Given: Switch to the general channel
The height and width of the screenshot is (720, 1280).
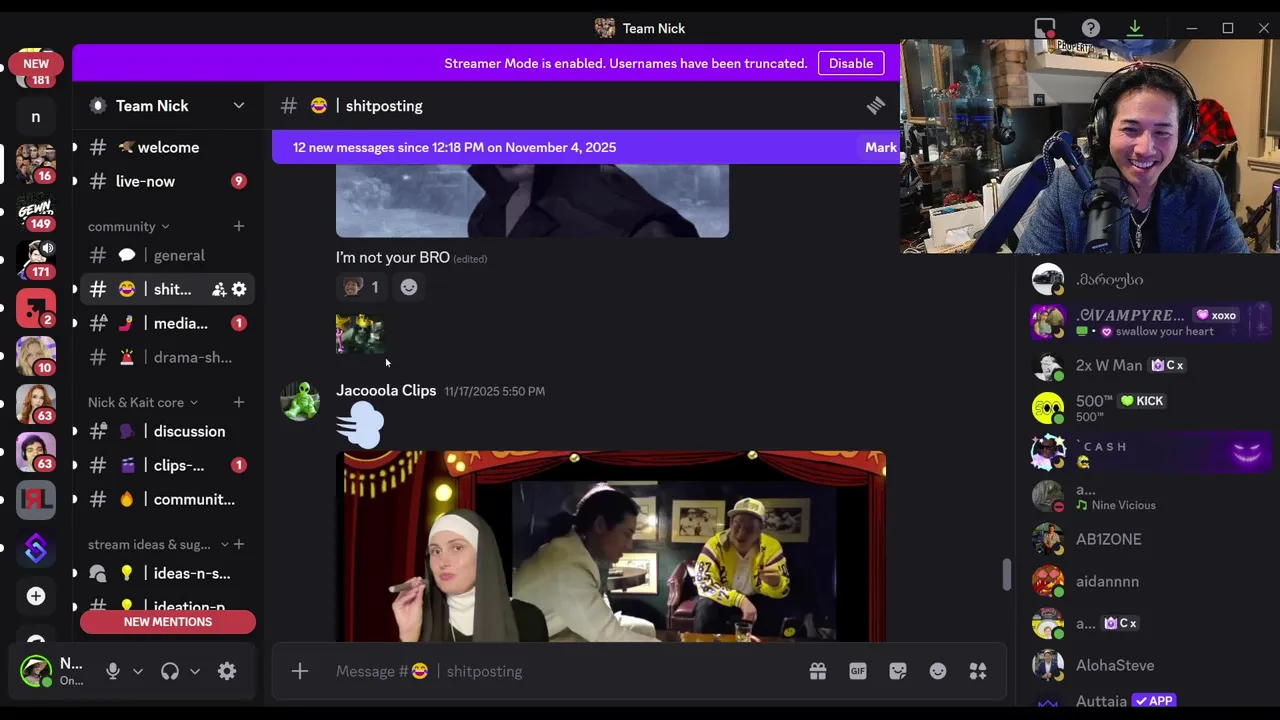Looking at the screenshot, I should click(167, 255).
